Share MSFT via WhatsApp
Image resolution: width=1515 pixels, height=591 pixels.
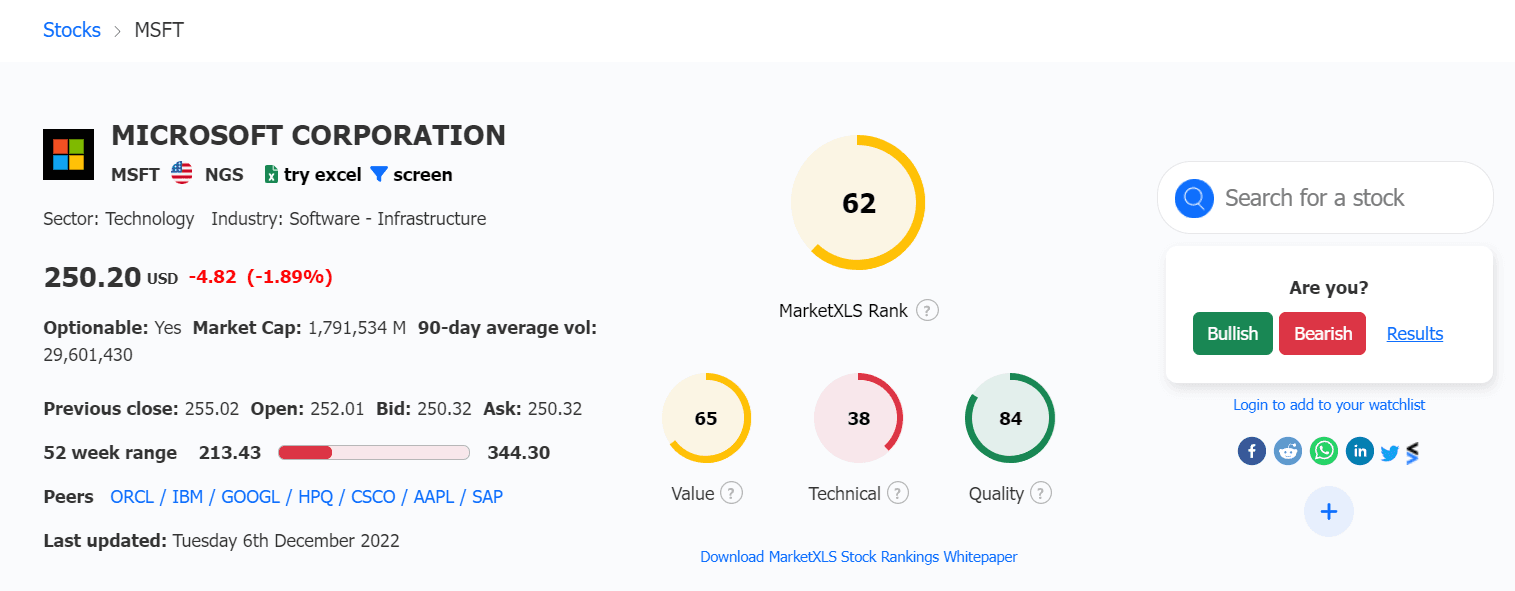(x=1323, y=451)
